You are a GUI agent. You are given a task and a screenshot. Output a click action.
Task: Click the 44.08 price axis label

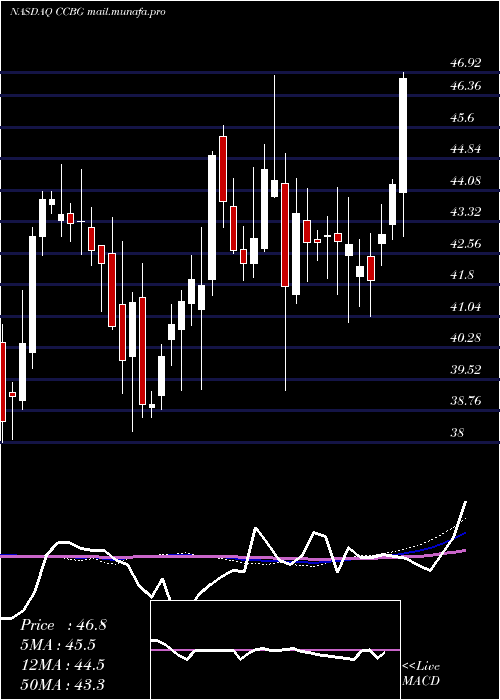466,181
